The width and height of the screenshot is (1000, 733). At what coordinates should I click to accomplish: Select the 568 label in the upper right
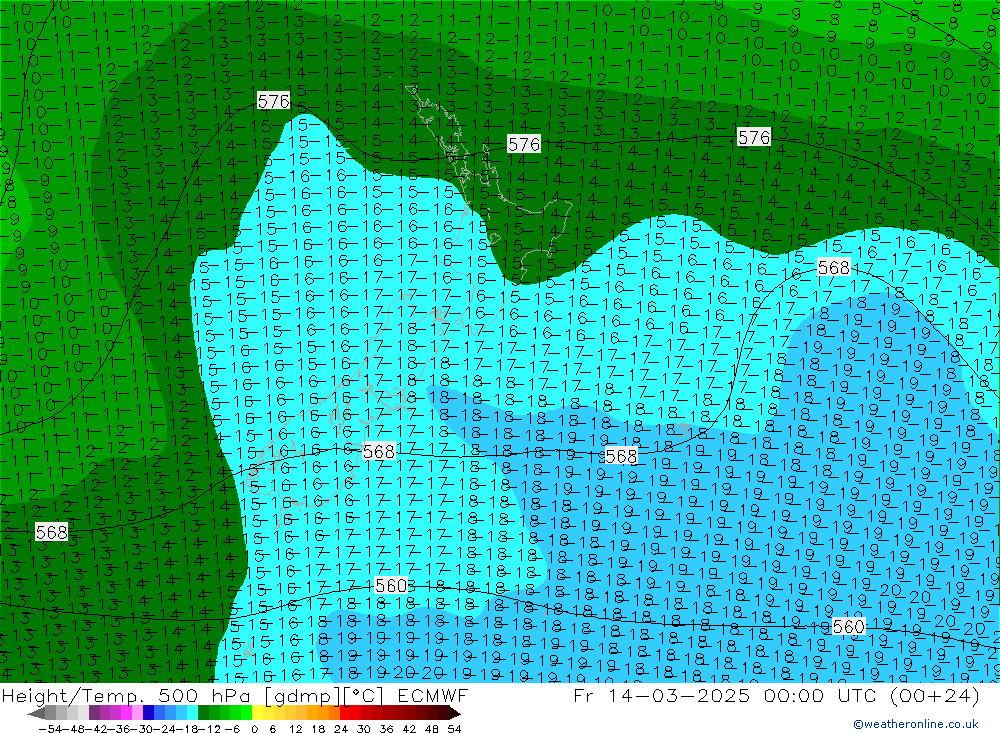834,267
